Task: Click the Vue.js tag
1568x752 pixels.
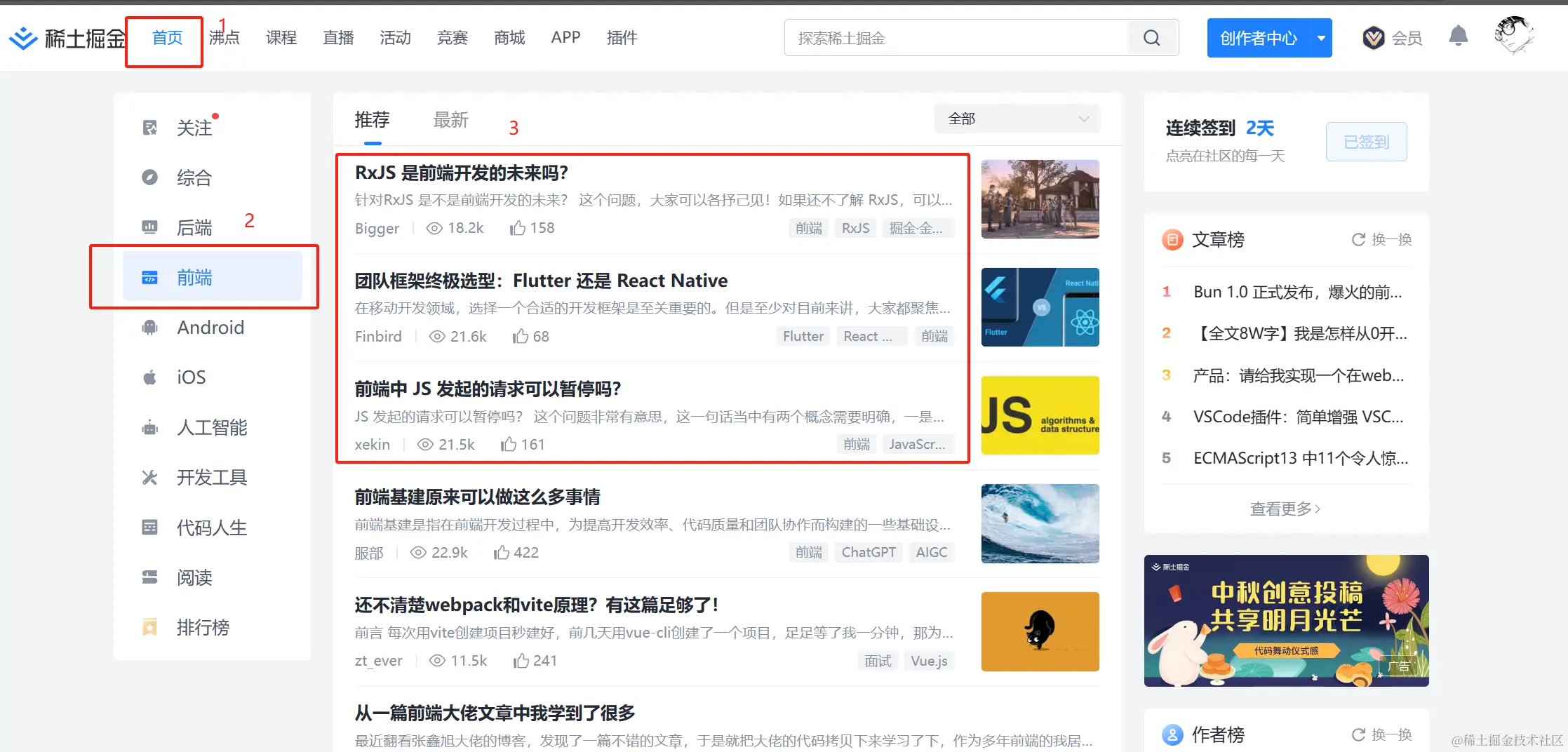Action: pyautogui.click(x=929, y=660)
